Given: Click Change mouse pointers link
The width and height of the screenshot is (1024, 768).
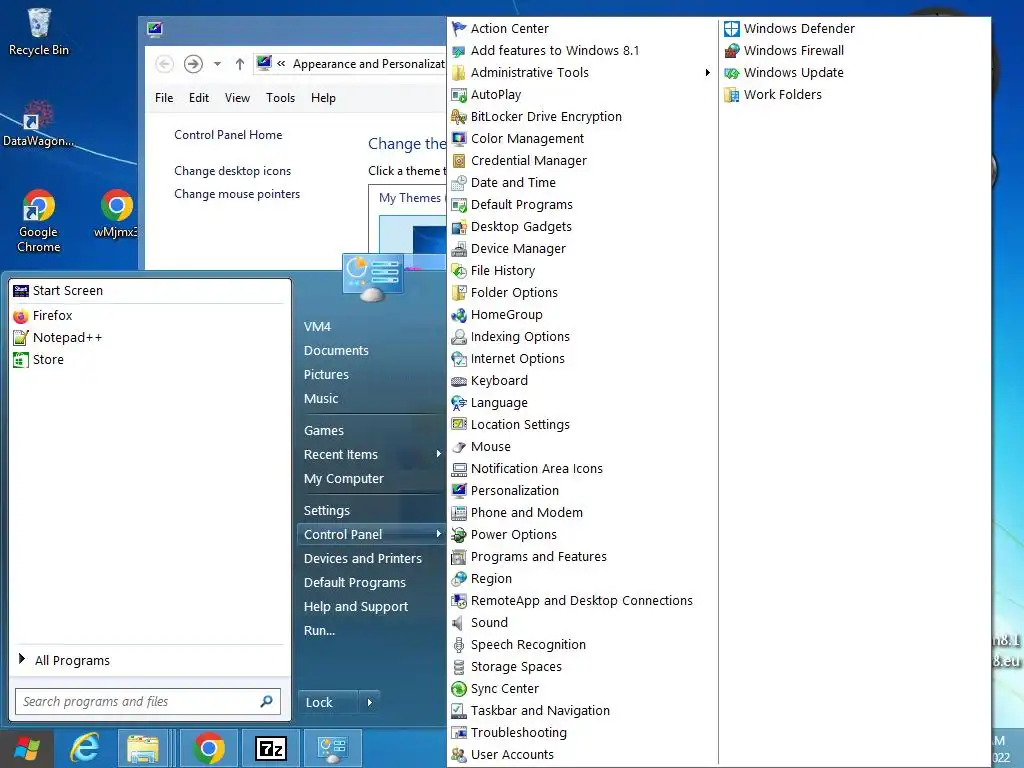Looking at the screenshot, I should pyautogui.click(x=237, y=194).
